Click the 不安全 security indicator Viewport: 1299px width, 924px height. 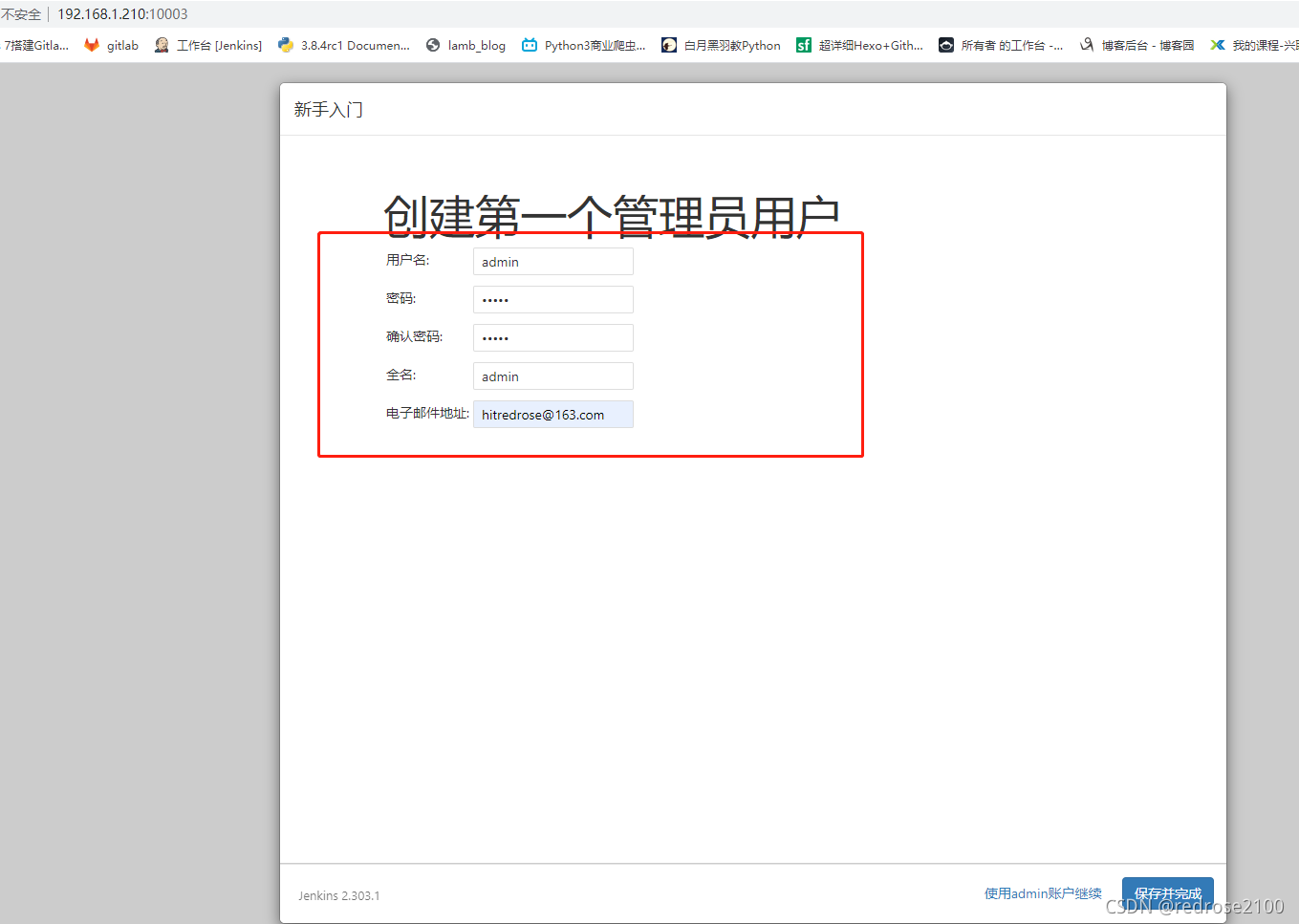tap(21, 13)
